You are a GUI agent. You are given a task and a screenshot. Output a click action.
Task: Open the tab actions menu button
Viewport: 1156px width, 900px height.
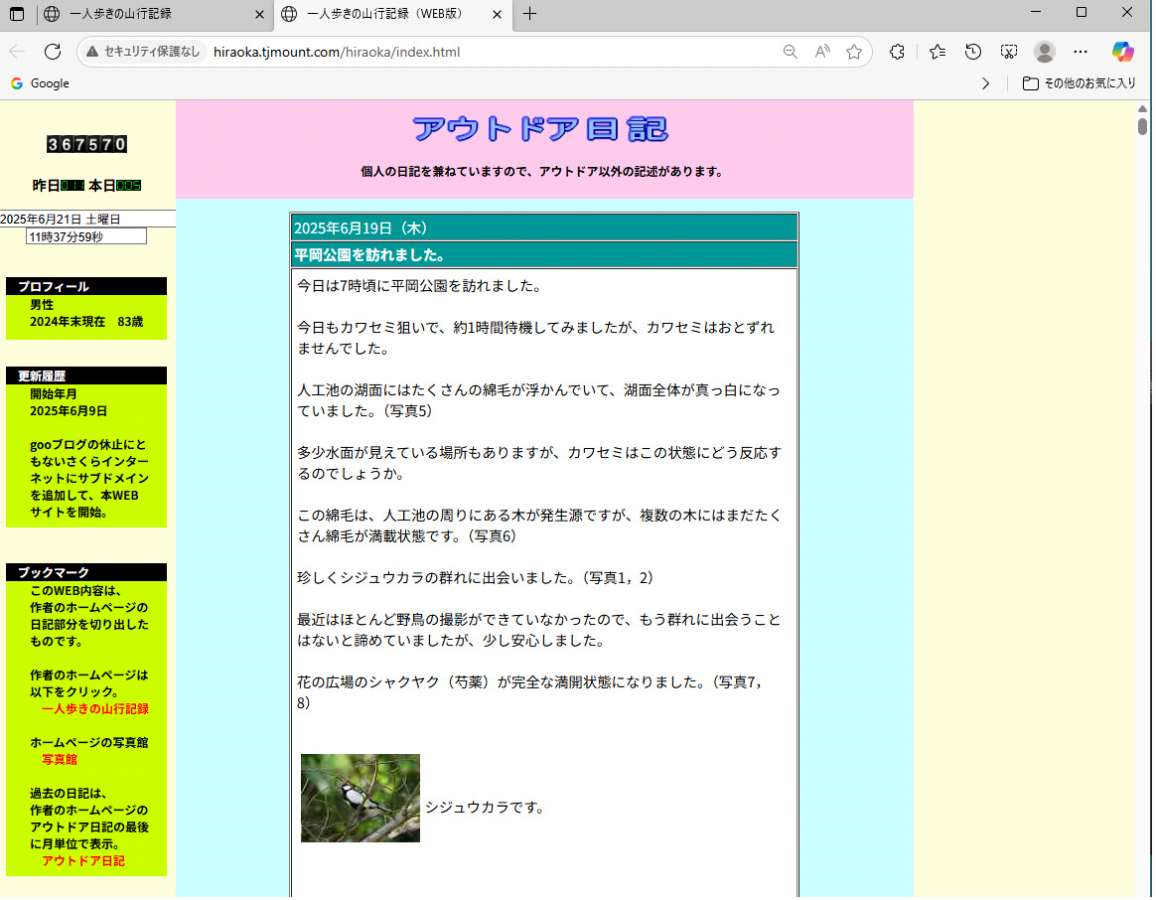pyautogui.click(x=17, y=14)
